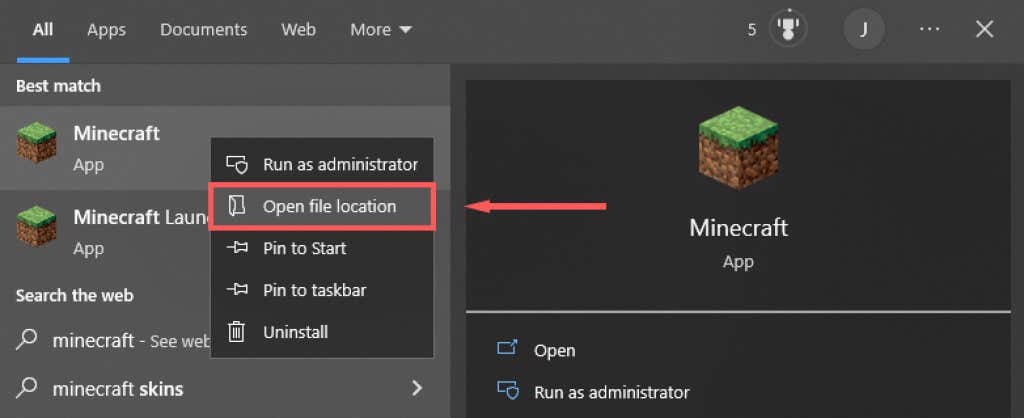Choose Uninstall in context menu
1024x418 pixels.
click(x=322, y=332)
